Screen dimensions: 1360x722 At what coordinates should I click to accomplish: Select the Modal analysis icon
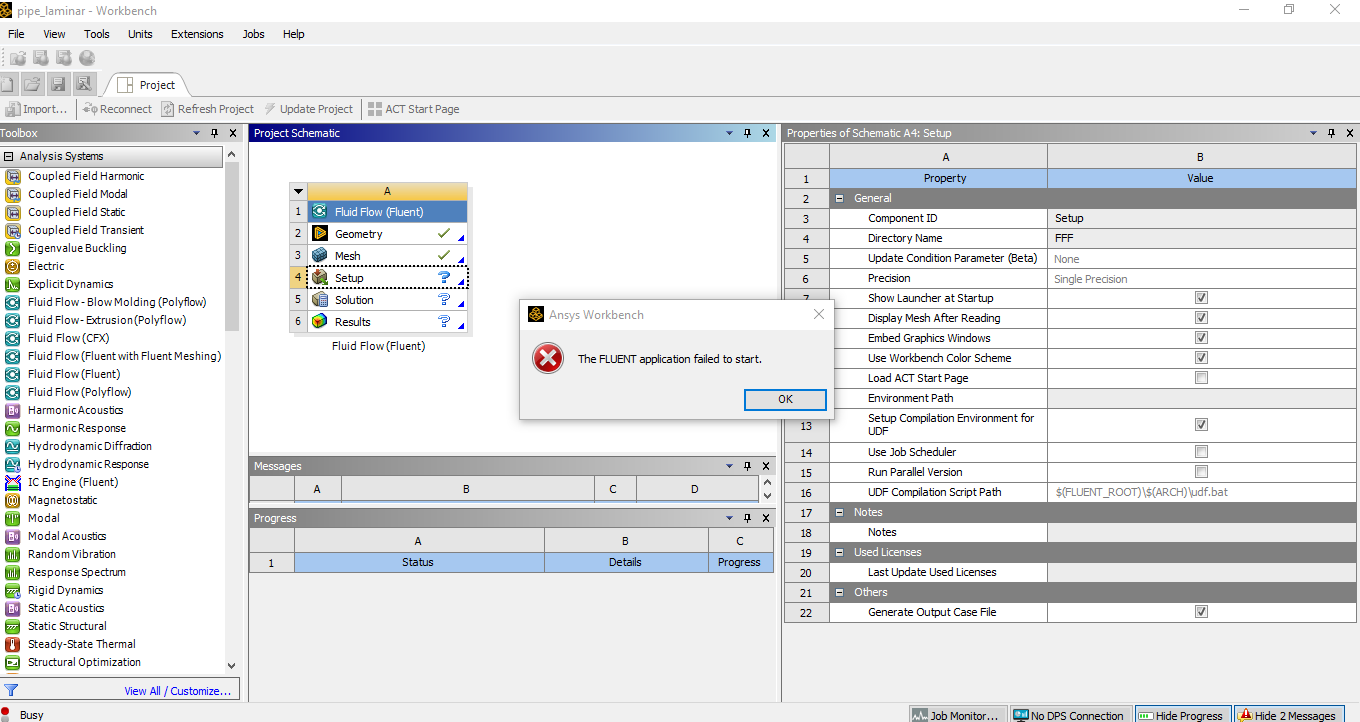coord(13,518)
